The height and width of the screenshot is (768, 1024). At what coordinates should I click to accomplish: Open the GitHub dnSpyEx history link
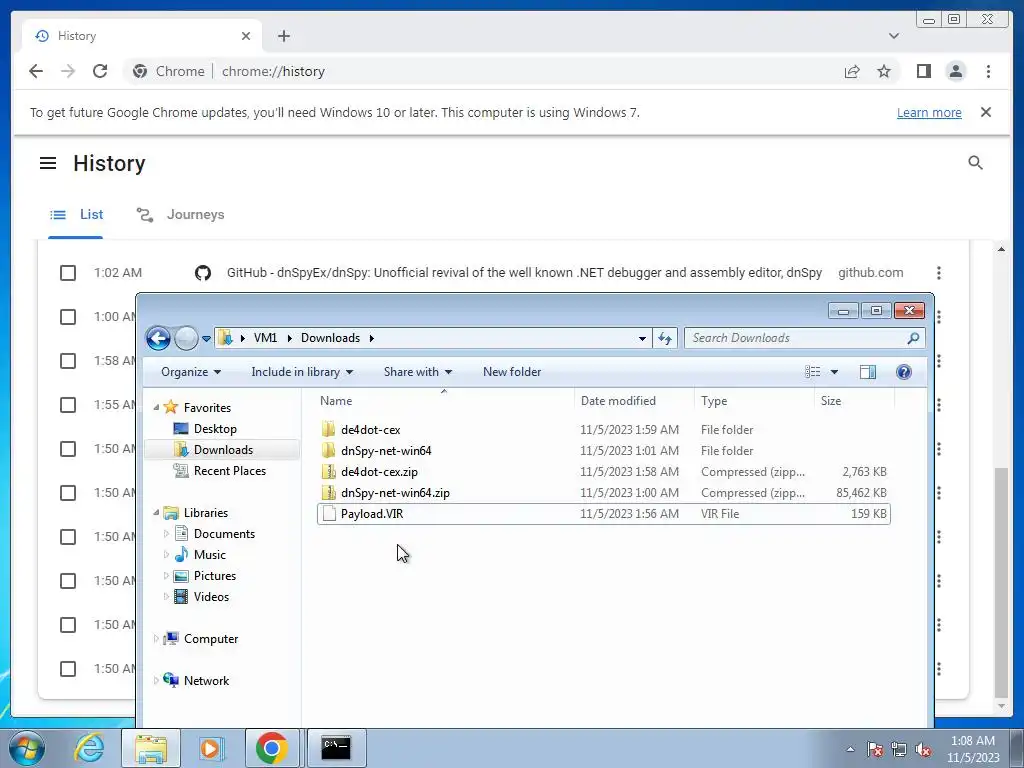coord(524,273)
